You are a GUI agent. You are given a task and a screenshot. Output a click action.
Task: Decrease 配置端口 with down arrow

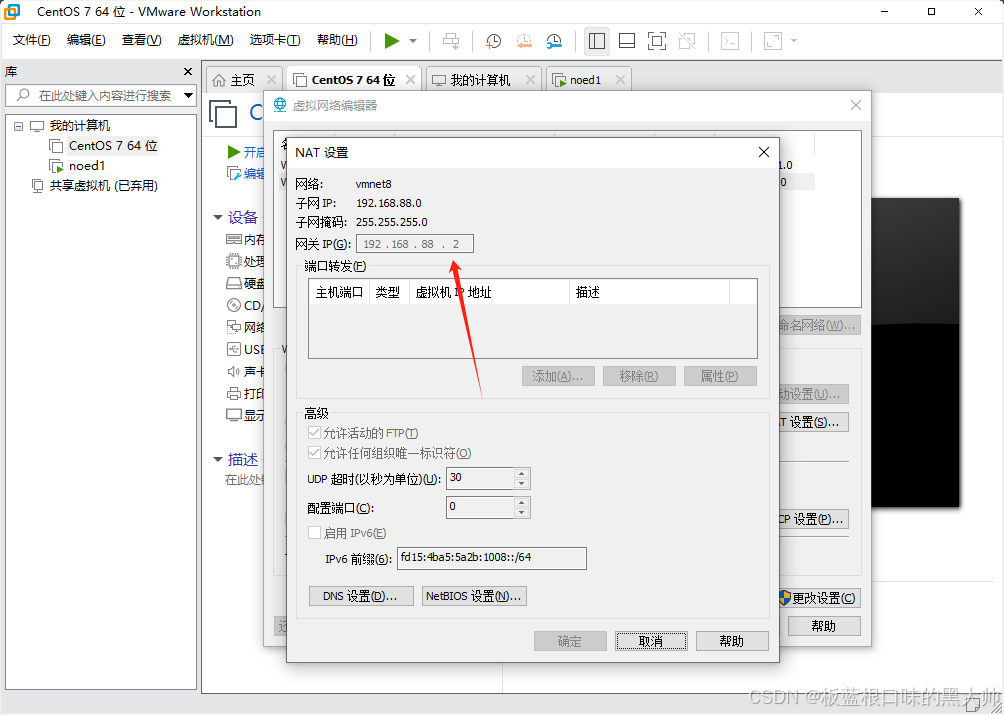pos(522,513)
